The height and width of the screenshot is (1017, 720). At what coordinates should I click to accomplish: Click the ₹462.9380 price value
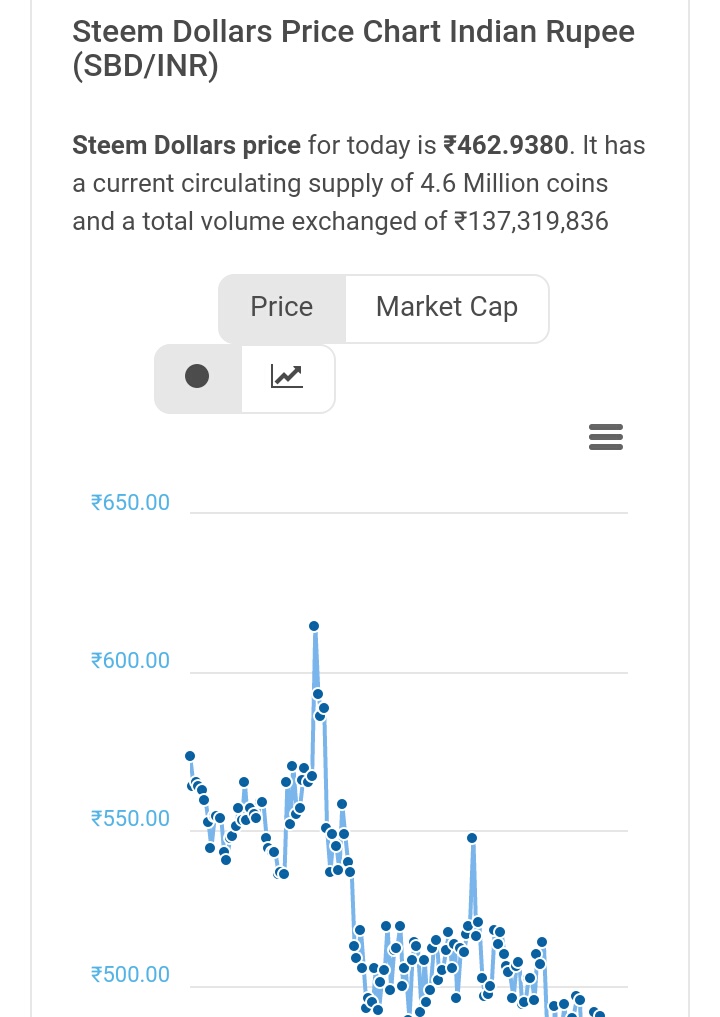(x=506, y=145)
